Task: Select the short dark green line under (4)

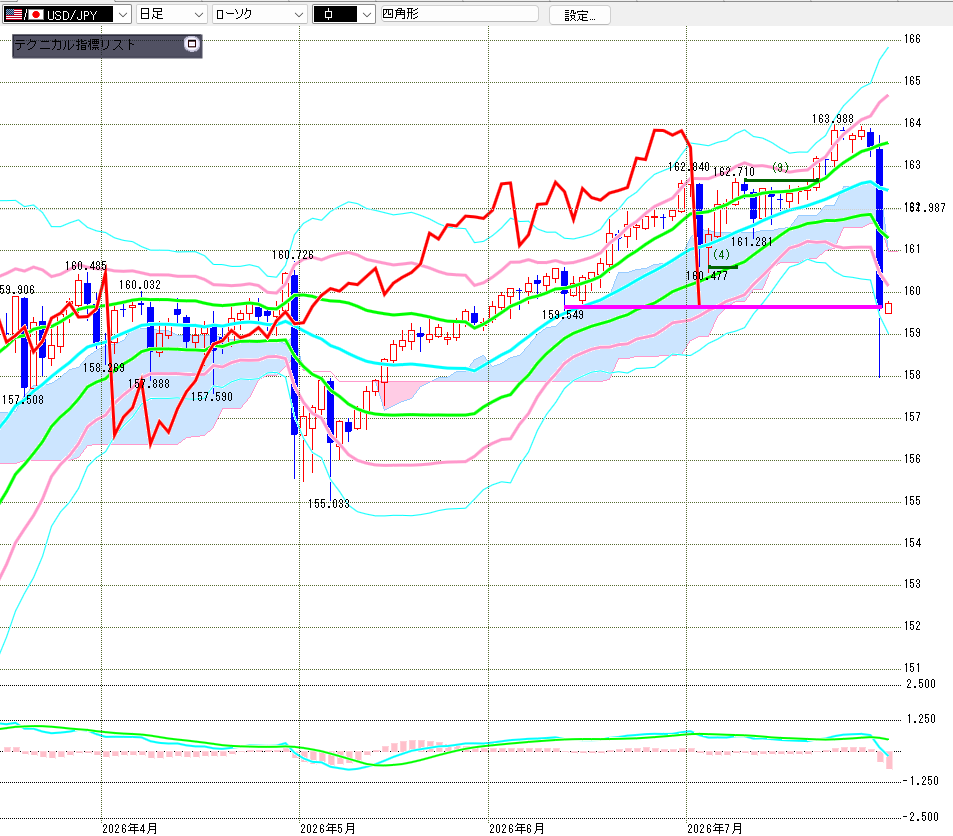Action: click(x=723, y=267)
